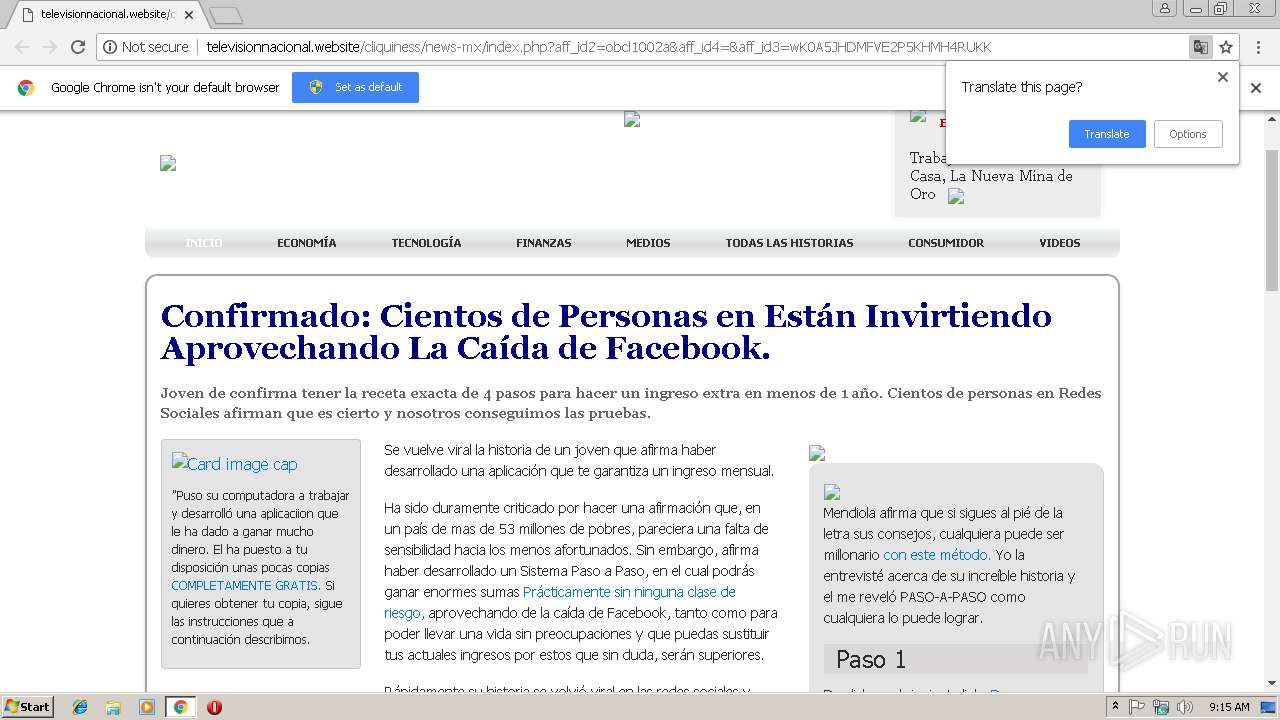Open the file explorer taskbar icon

(x=113, y=707)
